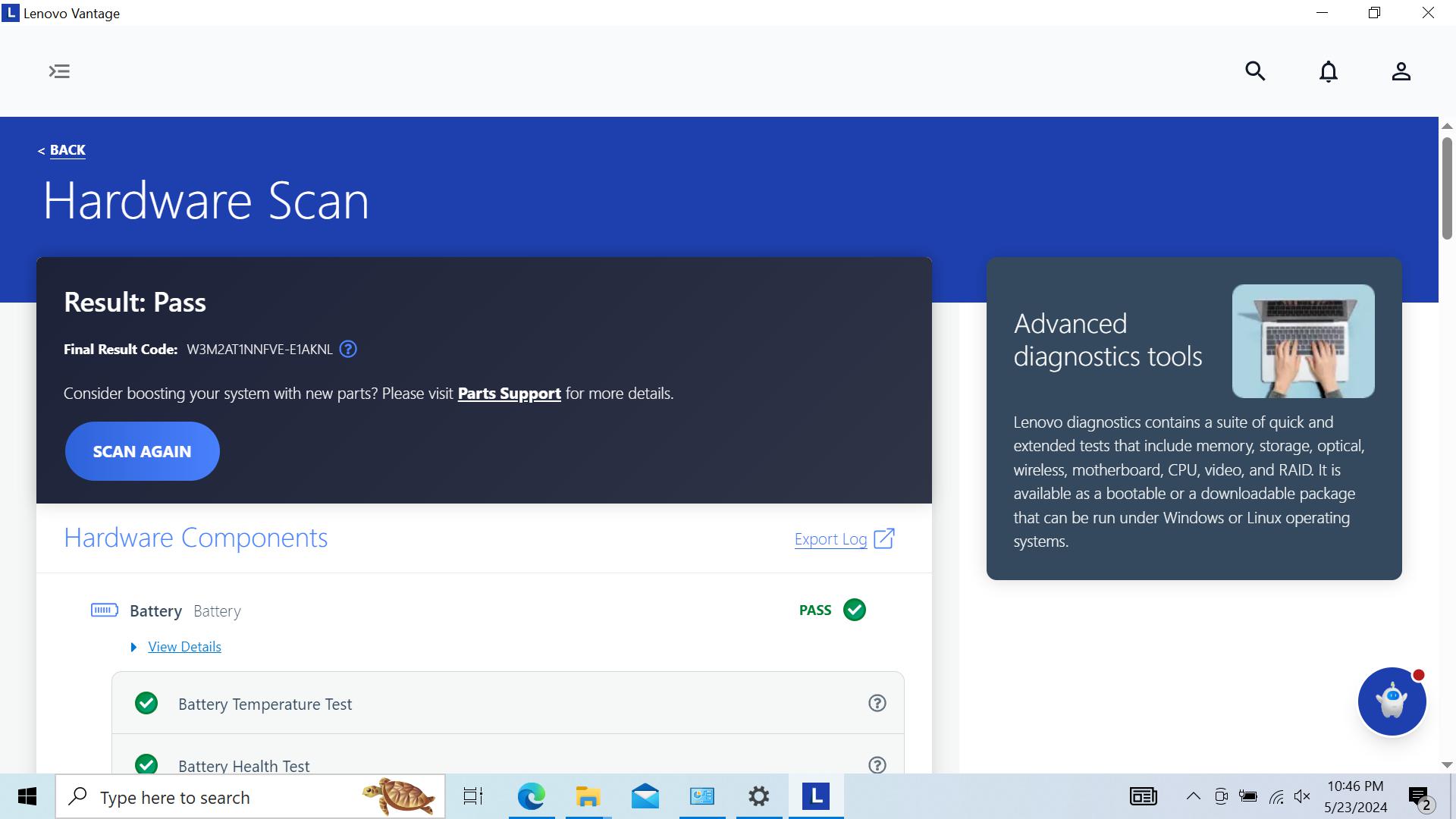
Task: Click the laptop typing thumbnail image
Action: click(x=1303, y=341)
